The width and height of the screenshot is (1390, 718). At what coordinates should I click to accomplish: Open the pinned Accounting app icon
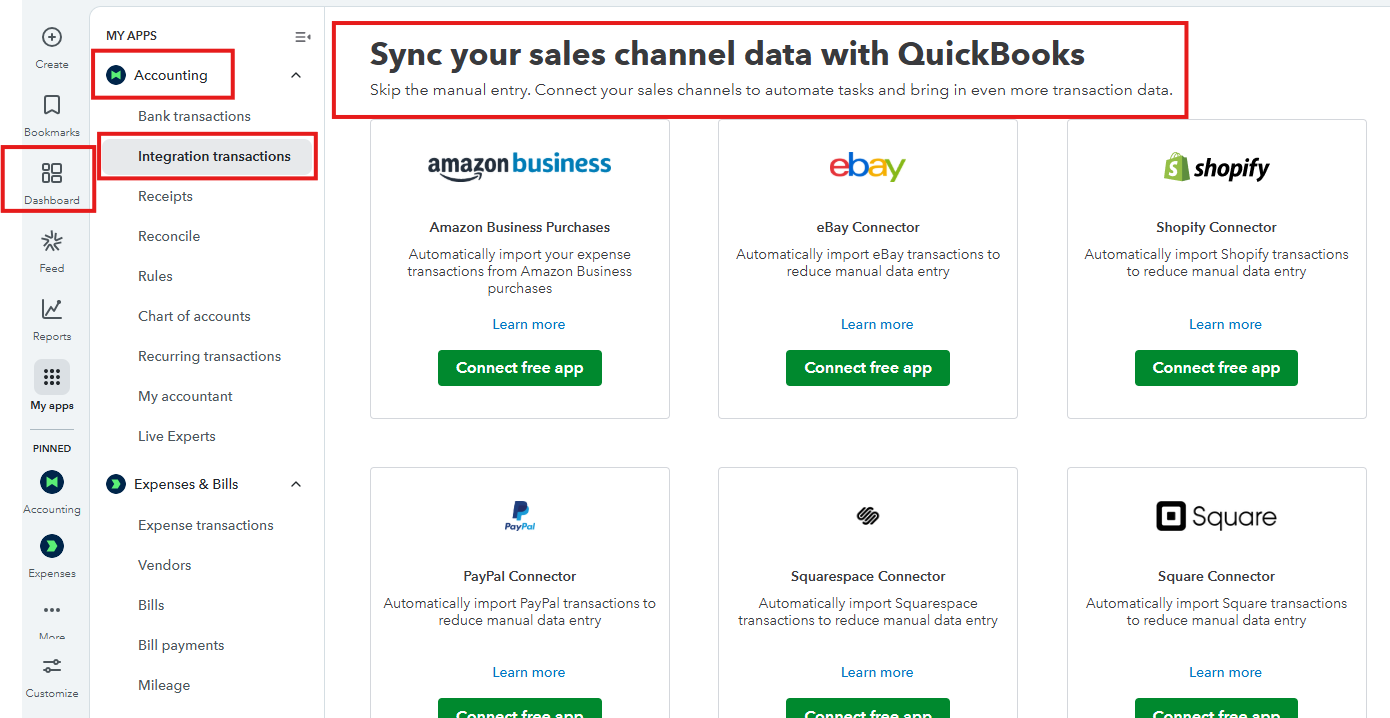52,483
